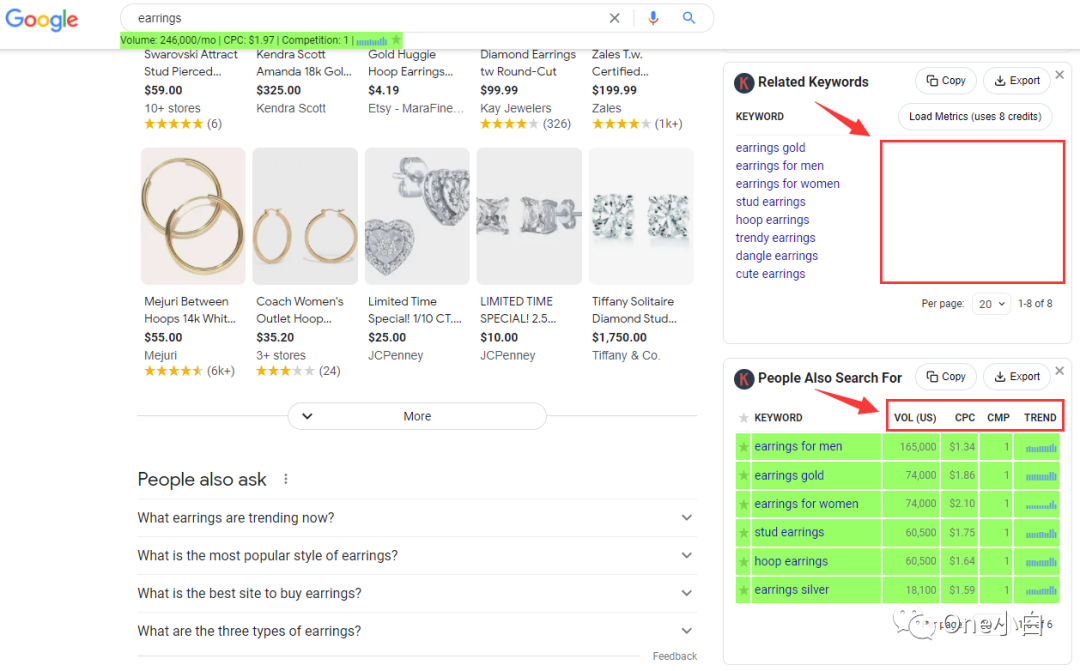Viewport: 1080px width, 671px height.
Task: Expand 'What earrings are trending now?'
Action: pyautogui.click(x=417, y=517)
